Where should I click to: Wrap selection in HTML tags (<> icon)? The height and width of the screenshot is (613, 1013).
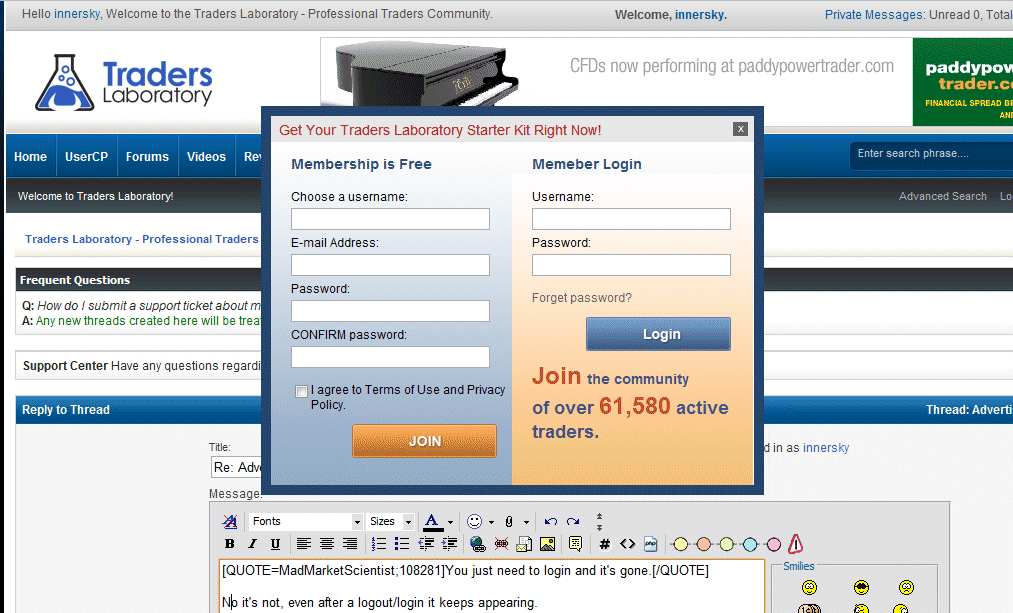pyautogui.click(x=627, y=544)
